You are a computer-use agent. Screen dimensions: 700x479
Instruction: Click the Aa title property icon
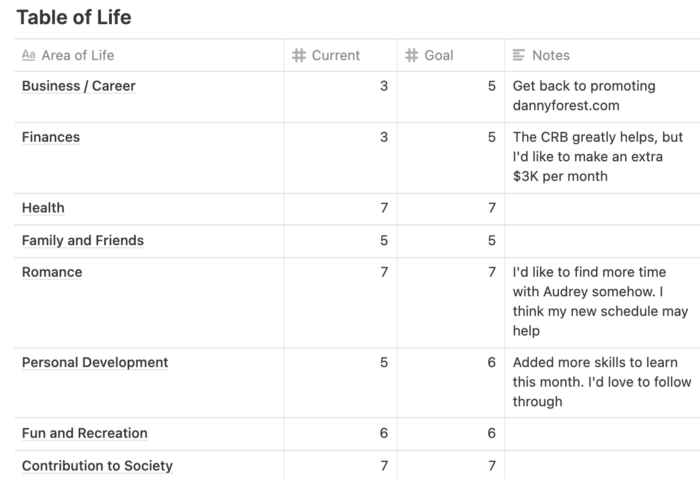pos(29,55)
